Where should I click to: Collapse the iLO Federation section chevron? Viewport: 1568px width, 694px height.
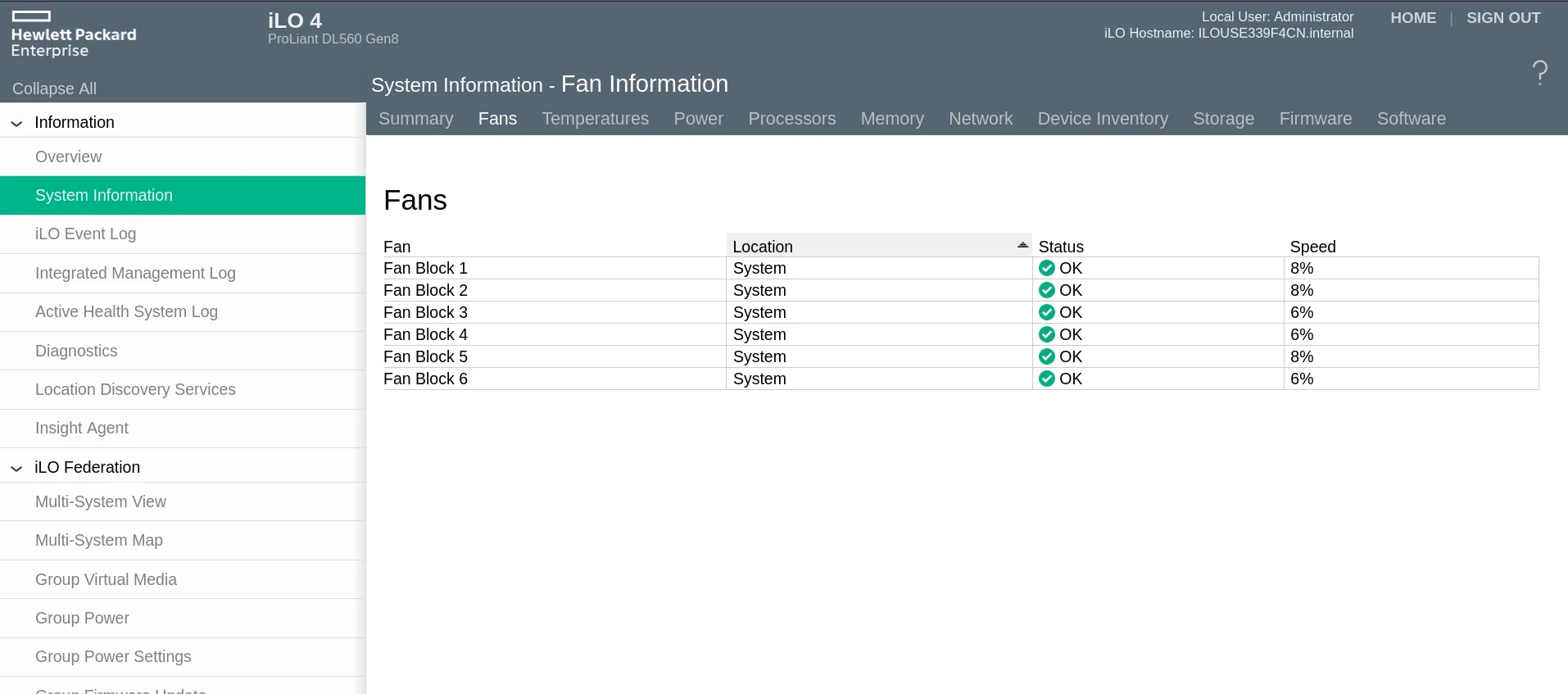[x=16, y=469]
